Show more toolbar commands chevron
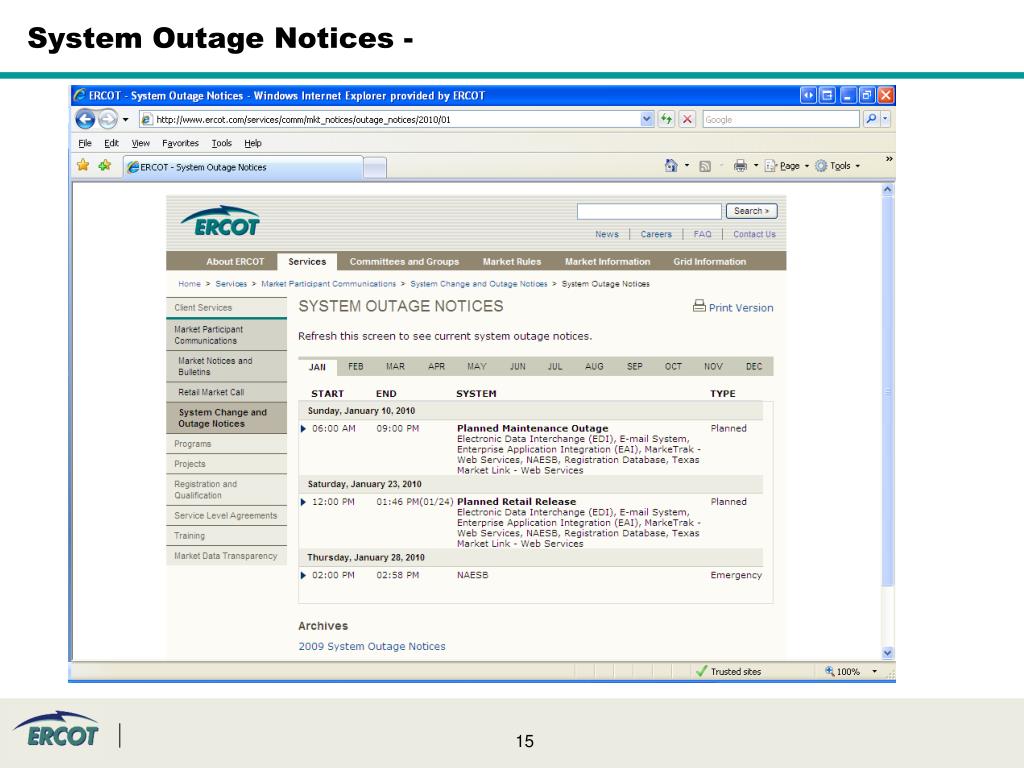This screenshot has width=1024, height=768. pos(889,159)
